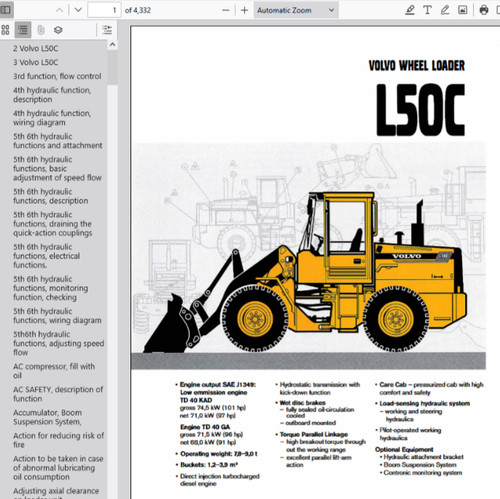Open '3rd function, flow control' outline entry
The width and height of the screenshot is (500, 499).
tap(57, 76)
